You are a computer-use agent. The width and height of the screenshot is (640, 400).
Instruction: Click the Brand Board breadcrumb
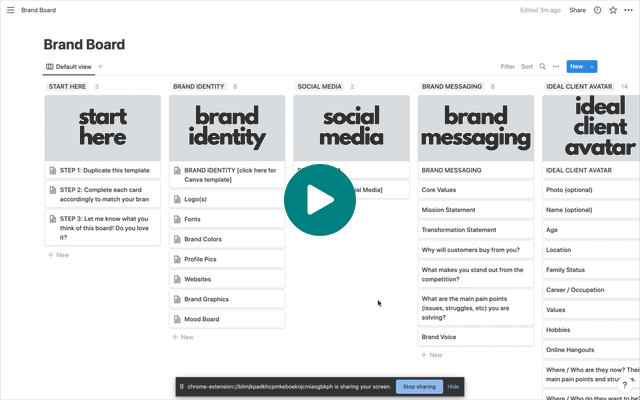39,10
